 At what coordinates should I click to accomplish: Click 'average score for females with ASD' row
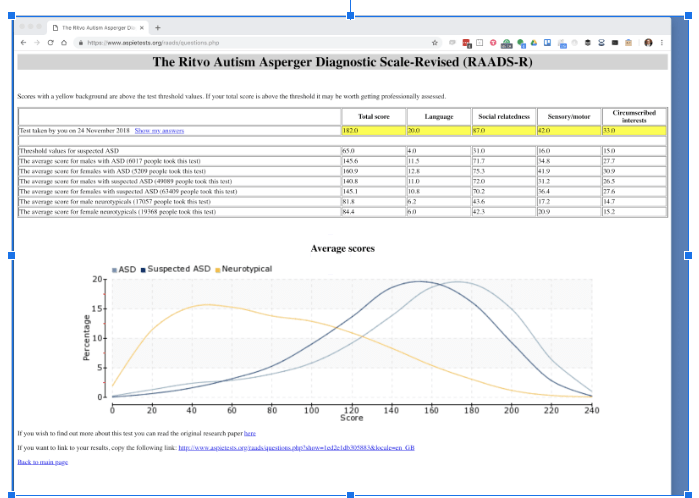(x=342, y=171)
